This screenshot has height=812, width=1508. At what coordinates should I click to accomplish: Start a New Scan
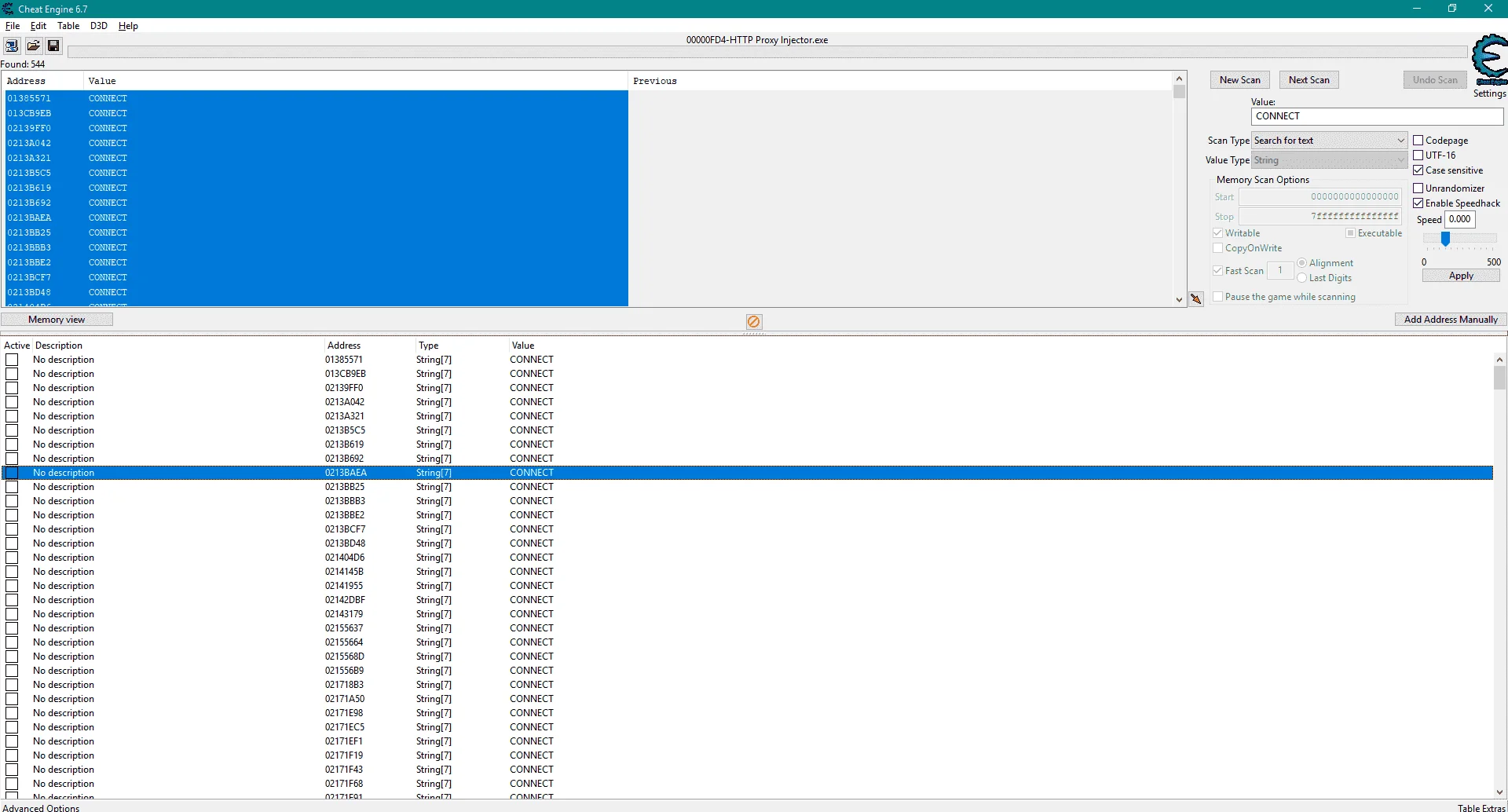click(x=1240, y=80)
